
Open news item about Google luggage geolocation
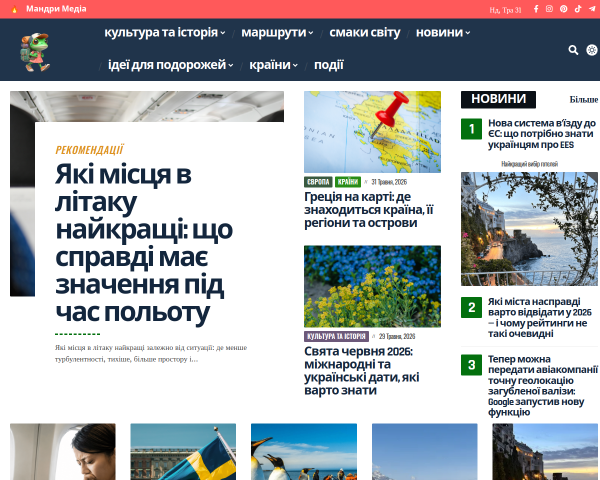click(543, 385)
